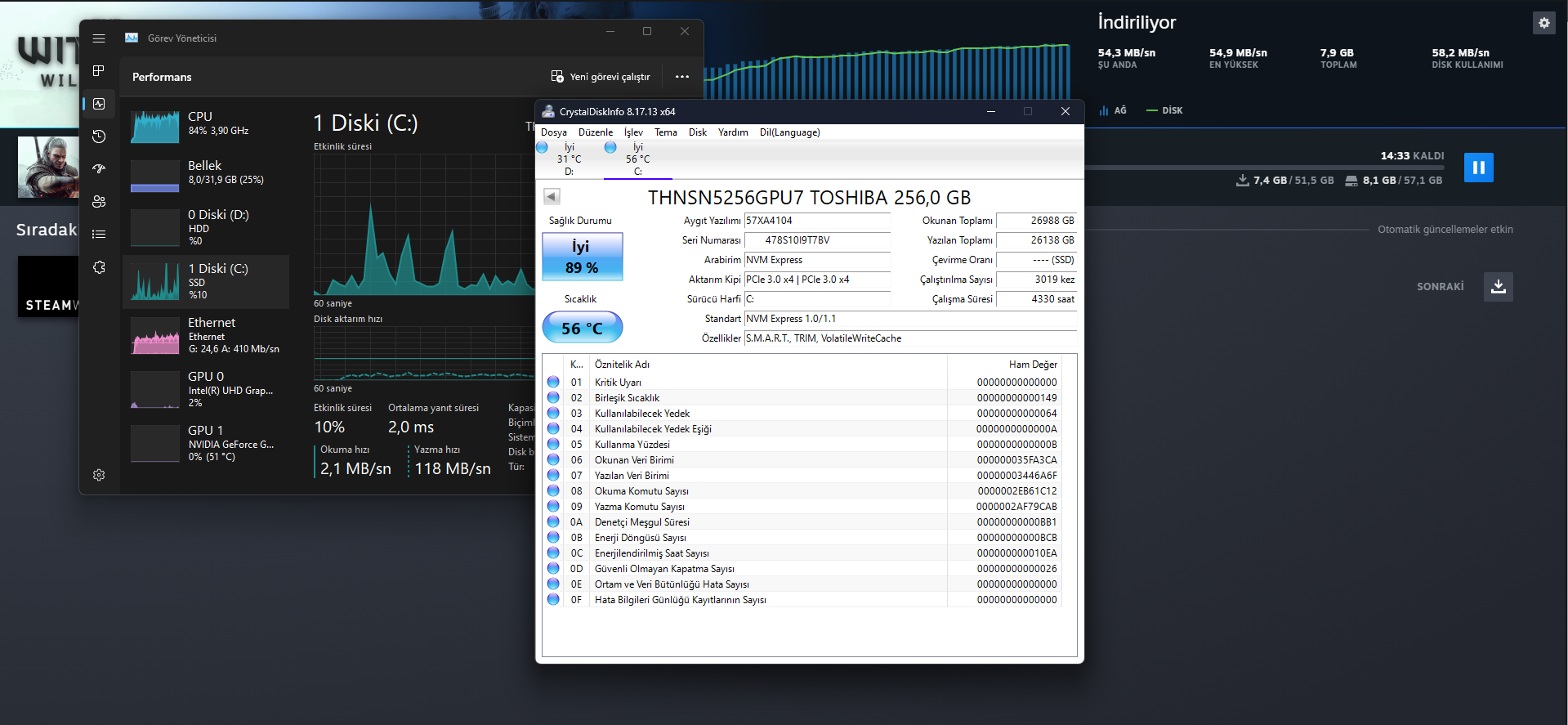
Task: Open Yardım menu in CrystalDiskInfo
Action: (733, 132)
